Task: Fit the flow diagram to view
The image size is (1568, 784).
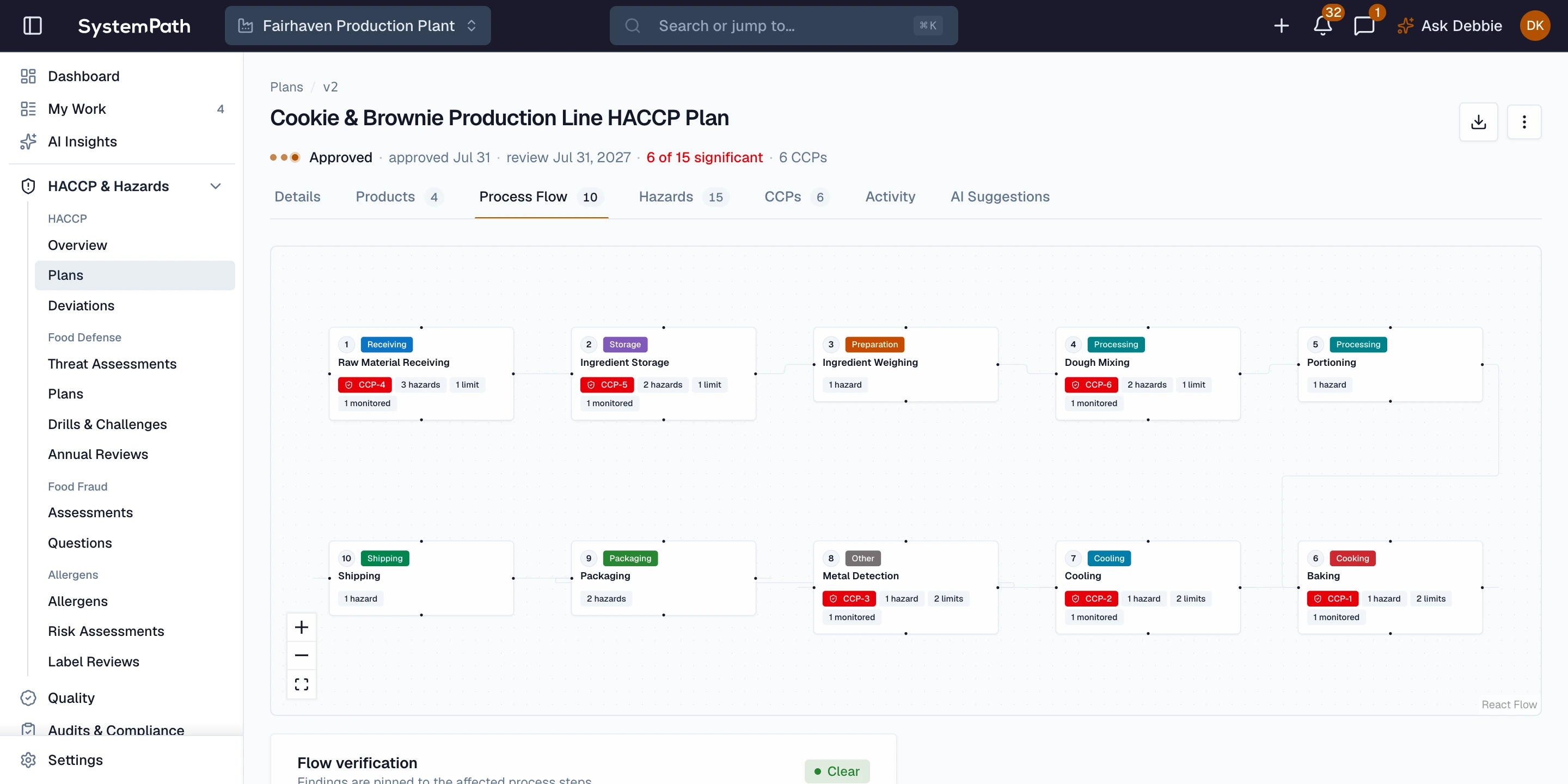Action: click(301, 684)
